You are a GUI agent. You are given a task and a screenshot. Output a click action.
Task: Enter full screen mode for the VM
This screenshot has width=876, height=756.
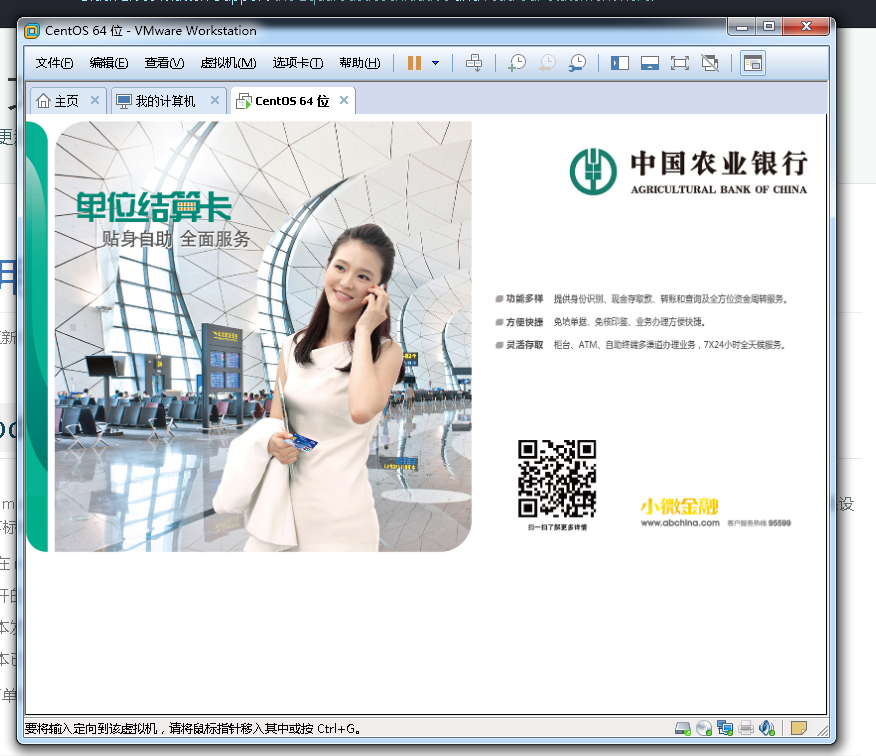tap(679, 63)
